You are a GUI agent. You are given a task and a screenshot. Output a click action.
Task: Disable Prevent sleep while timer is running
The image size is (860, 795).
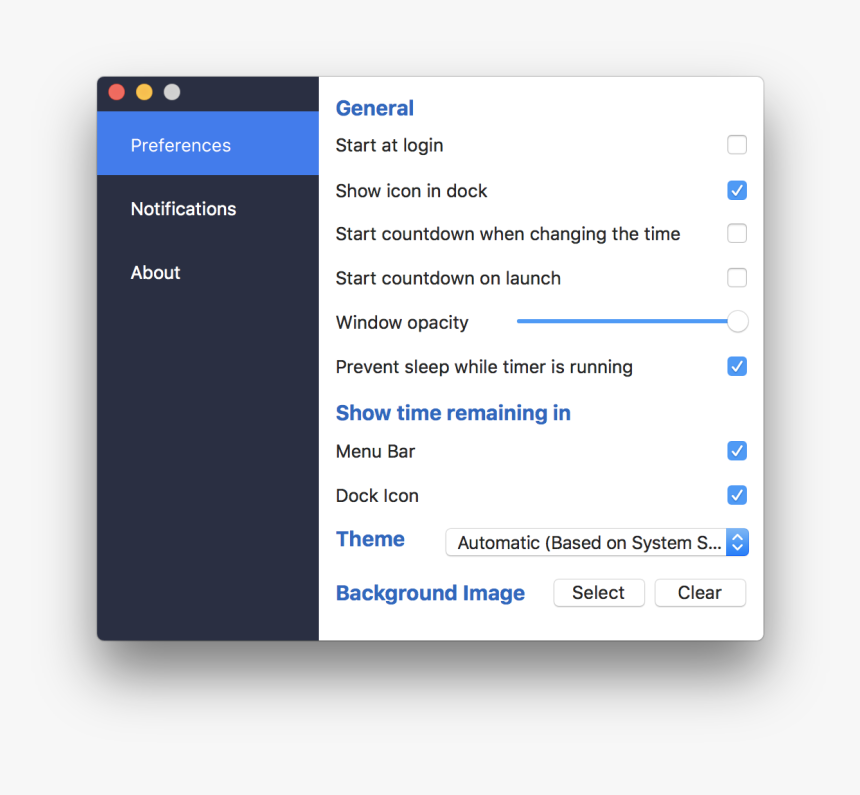[737, 366]
